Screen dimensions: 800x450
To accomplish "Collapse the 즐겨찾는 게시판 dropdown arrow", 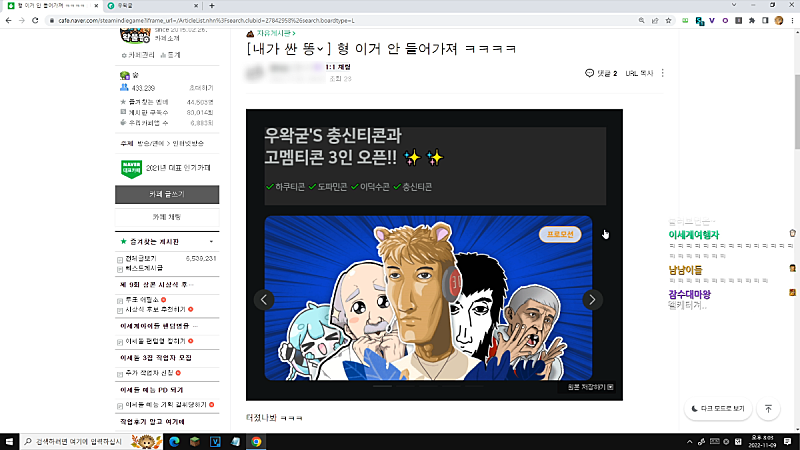I will (211, 241).
